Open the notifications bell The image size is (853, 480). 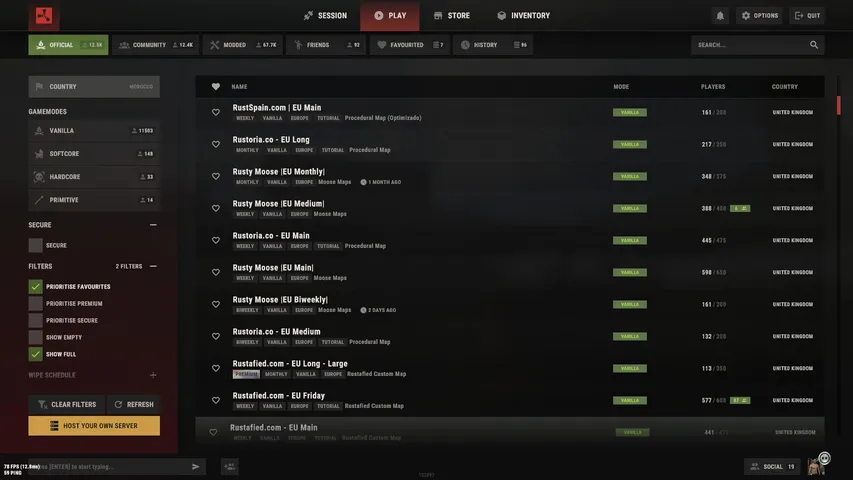pyautogui.click(x=720, y=16)
